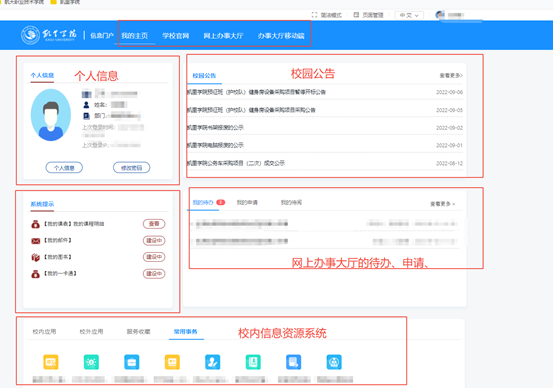Viewport: 553px width, 388px height.
Task: Click the red count badge on 我的待办
Action: 221,202
